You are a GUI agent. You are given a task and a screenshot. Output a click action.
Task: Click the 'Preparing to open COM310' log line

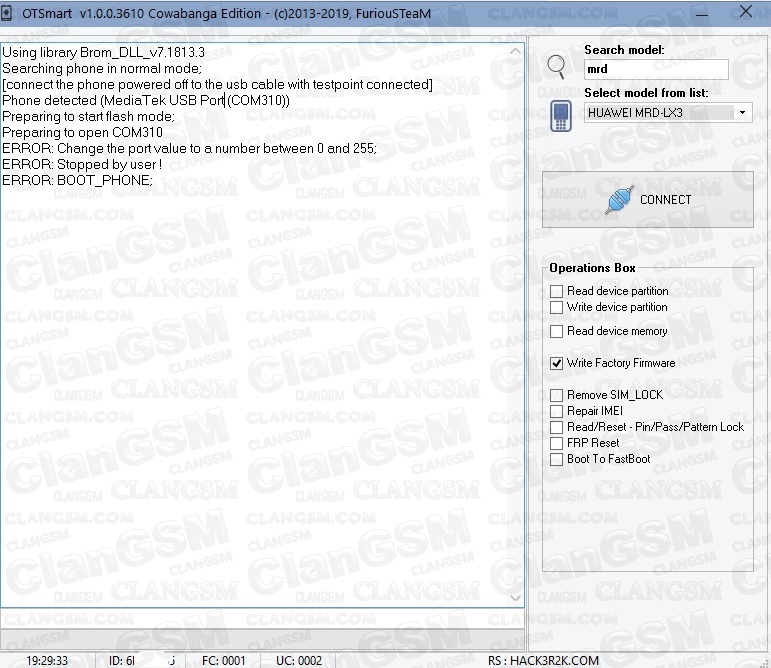pyautogui.click(x=82, y=133)
